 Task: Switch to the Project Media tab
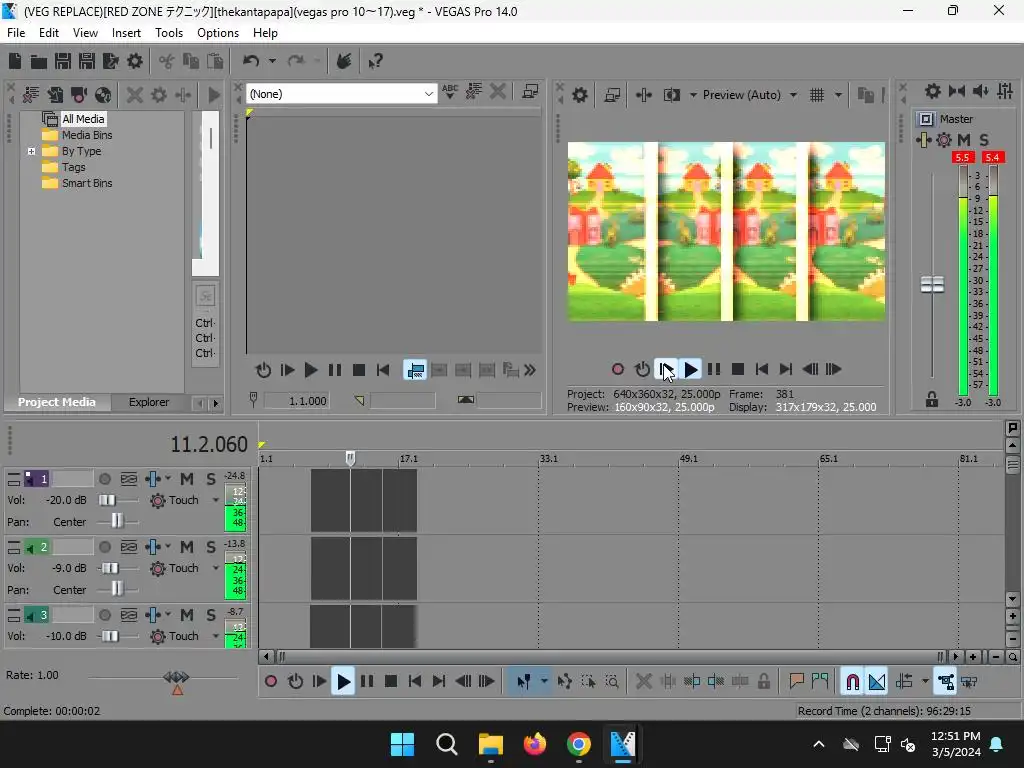57,402
